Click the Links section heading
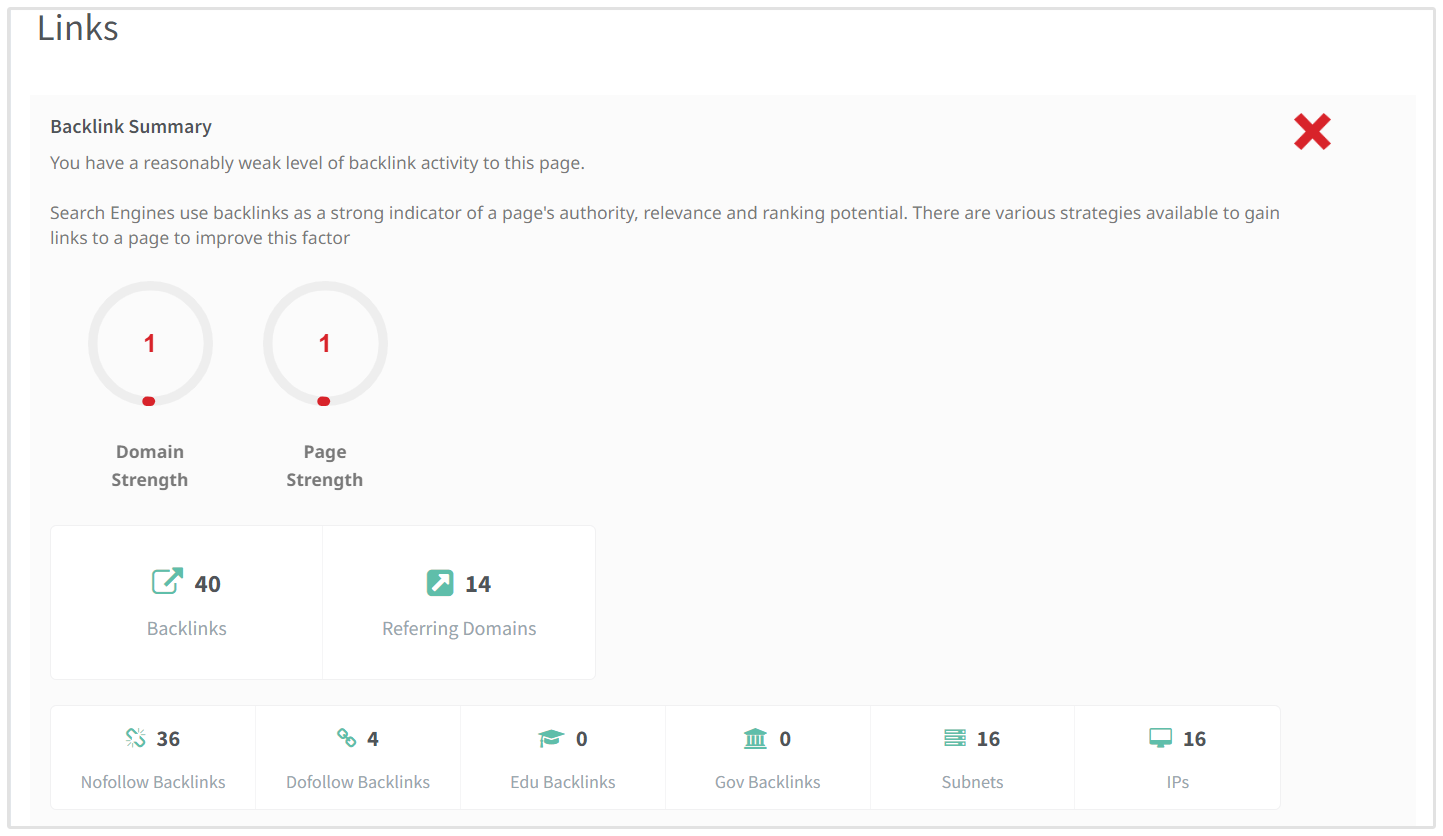 [78, 28]
